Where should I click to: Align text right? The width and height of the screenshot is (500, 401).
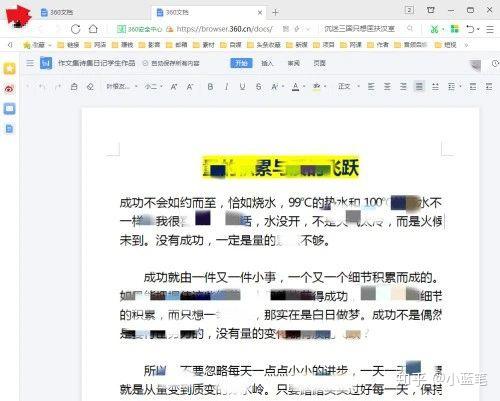coord(403,87)
